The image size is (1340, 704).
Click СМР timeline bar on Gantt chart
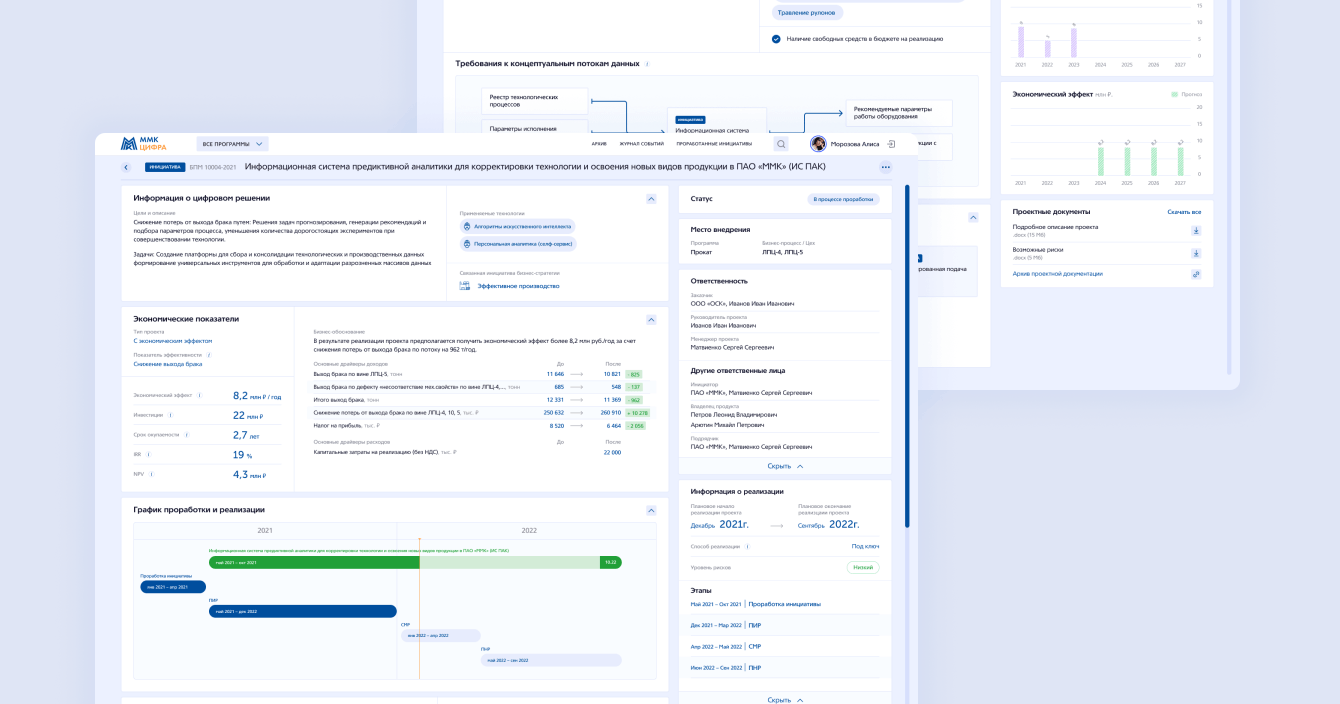pos(440,635)
